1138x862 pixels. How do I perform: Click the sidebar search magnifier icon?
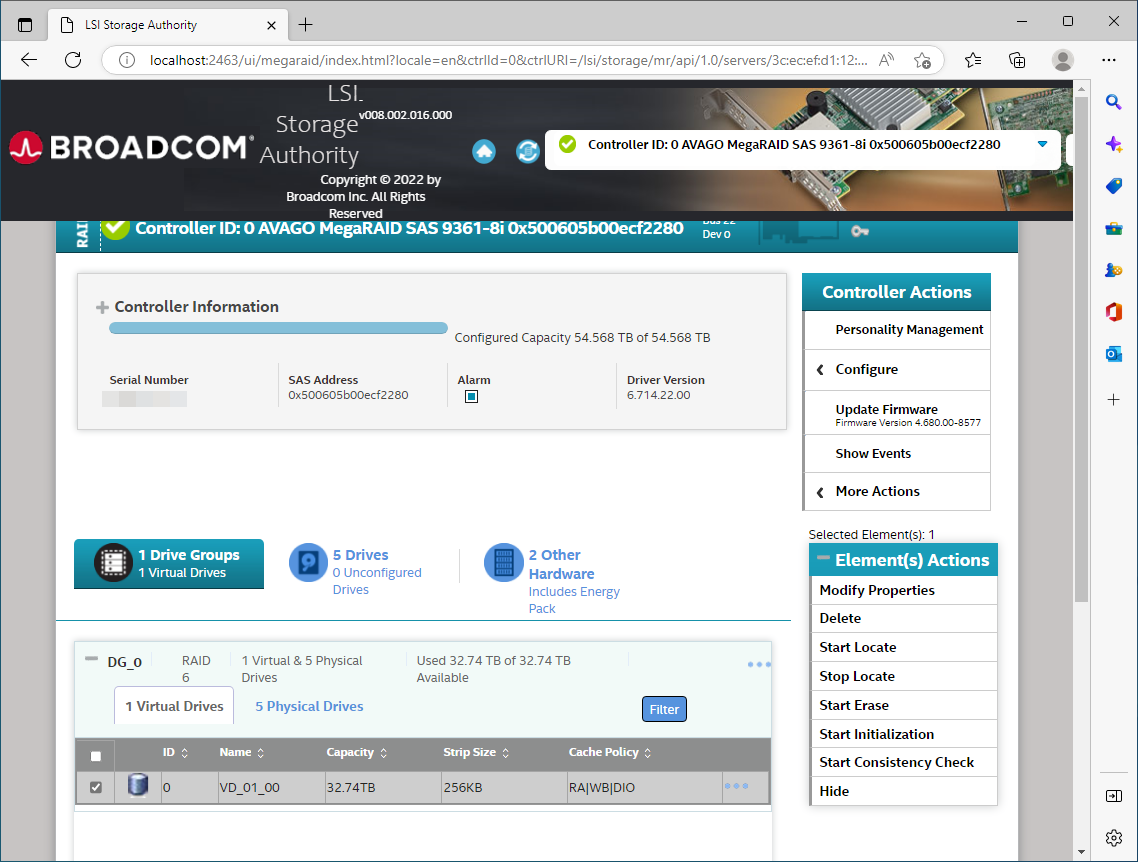1113,102
